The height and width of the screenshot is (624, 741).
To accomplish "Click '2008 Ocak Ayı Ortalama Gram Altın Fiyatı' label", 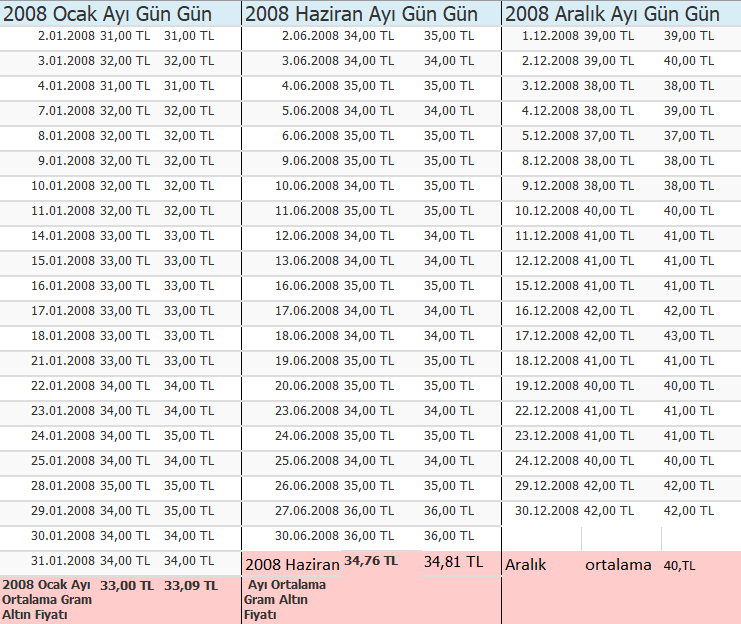I will tap(47, 600).
